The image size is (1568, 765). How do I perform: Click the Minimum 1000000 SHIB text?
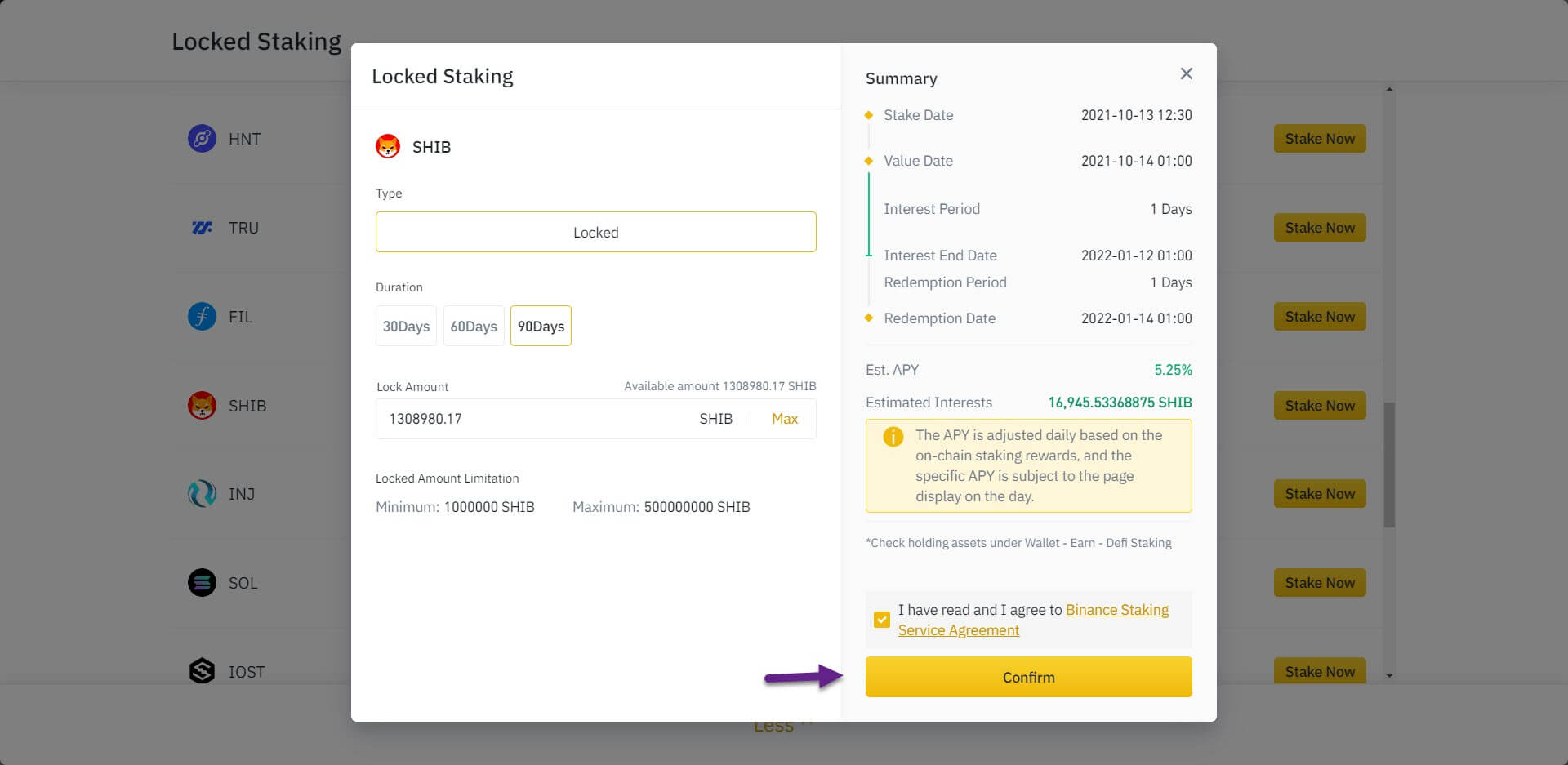[x=455, y=507]
